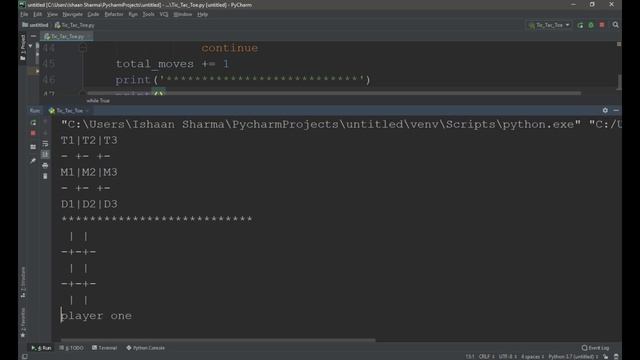Viewport: 640px width, 360px height.
Task: Open the Run menu
Action: [x=133, y=14]
